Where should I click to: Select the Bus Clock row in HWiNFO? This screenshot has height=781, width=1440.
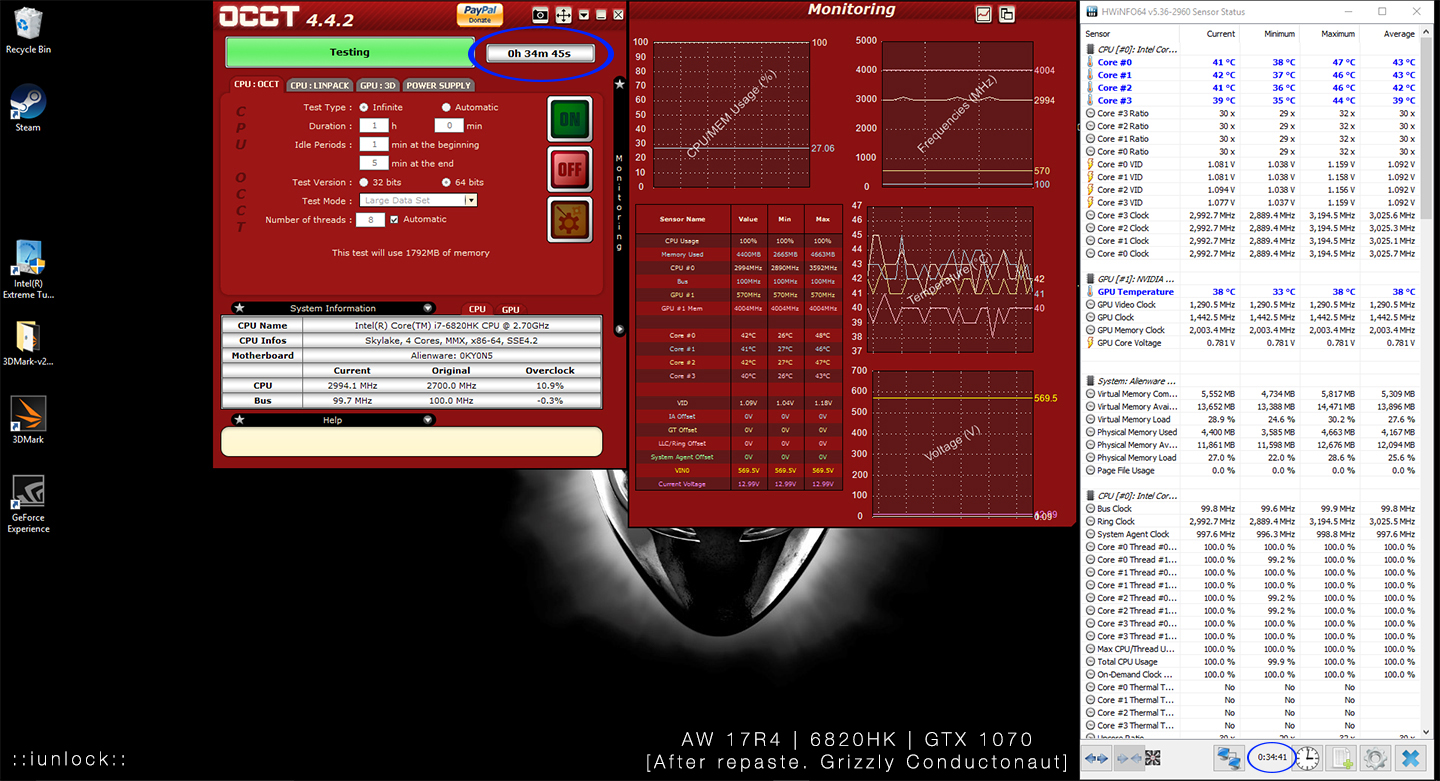1251,509
